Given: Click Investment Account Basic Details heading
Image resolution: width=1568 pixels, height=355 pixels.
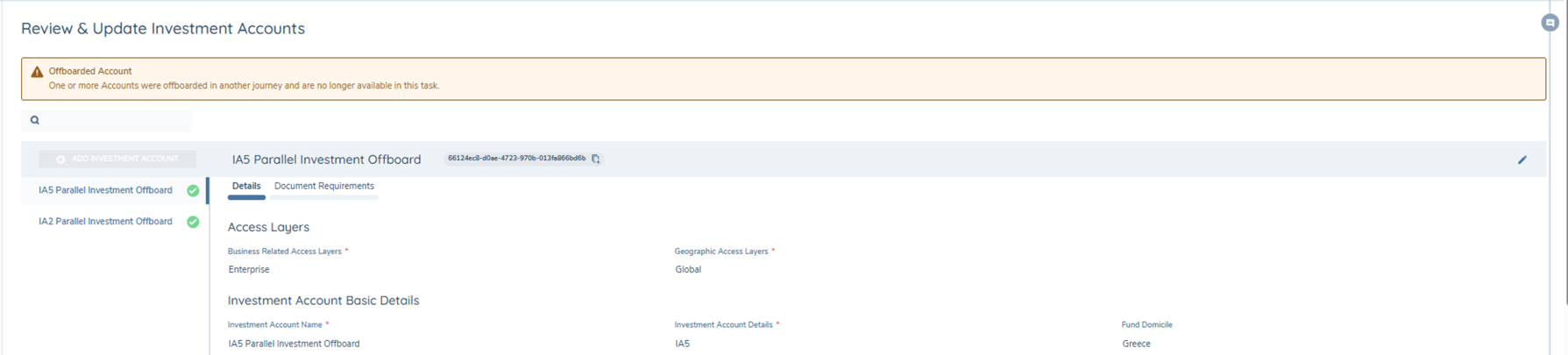Looking at the screenshot, I should click(x=323, y=301).
